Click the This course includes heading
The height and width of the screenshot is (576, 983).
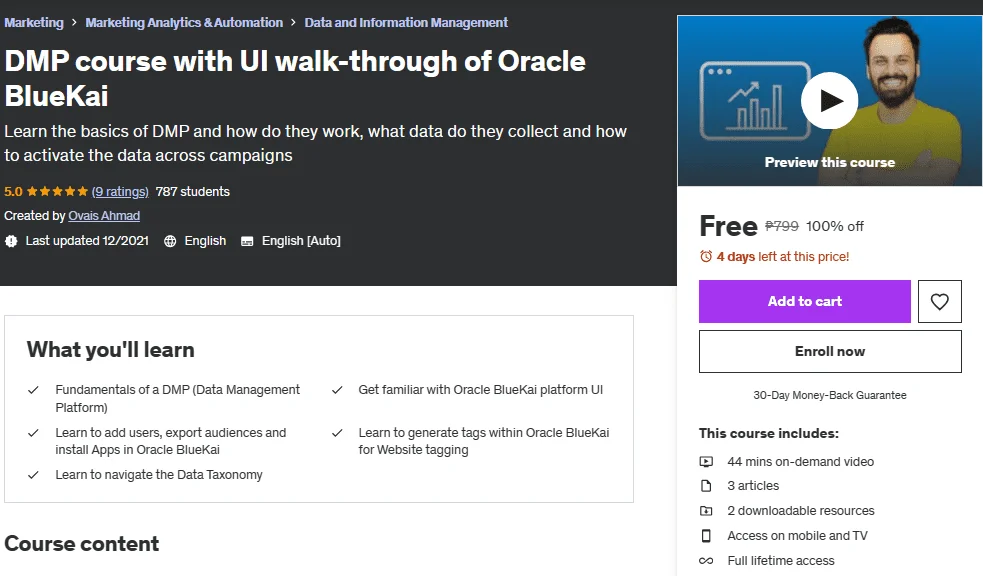(769, 434)
